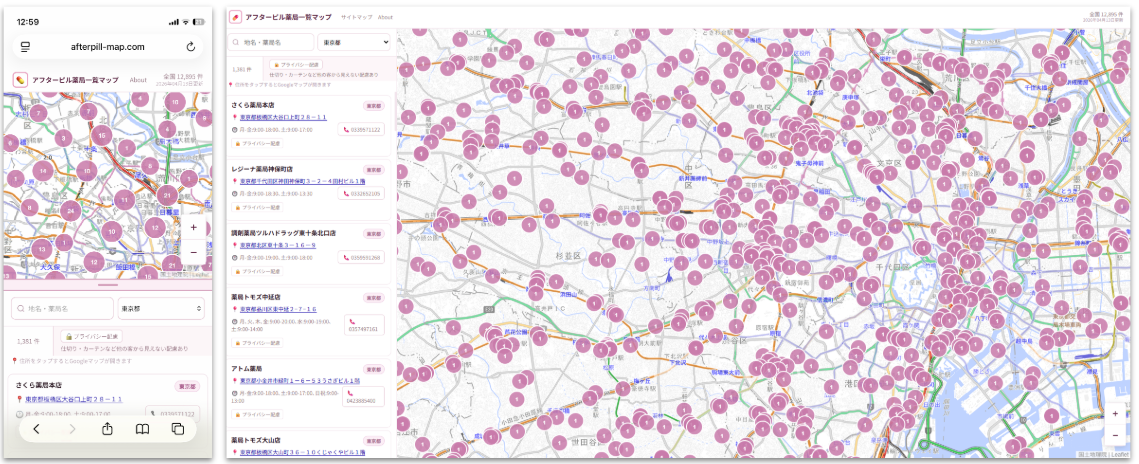Open アトム薬局 小金井市緑町 address link
The image size is (1139, 464).
coord(300,380)
